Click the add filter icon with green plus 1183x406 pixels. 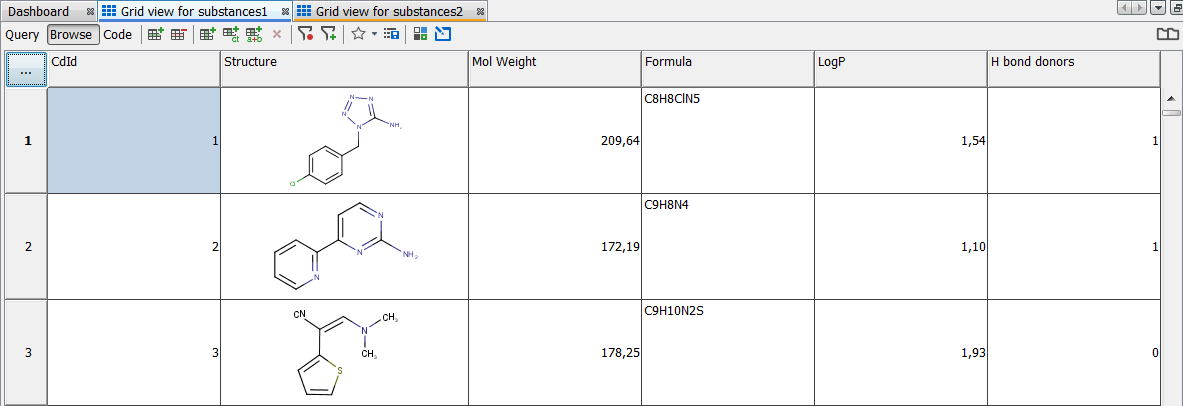click(328, 34)
